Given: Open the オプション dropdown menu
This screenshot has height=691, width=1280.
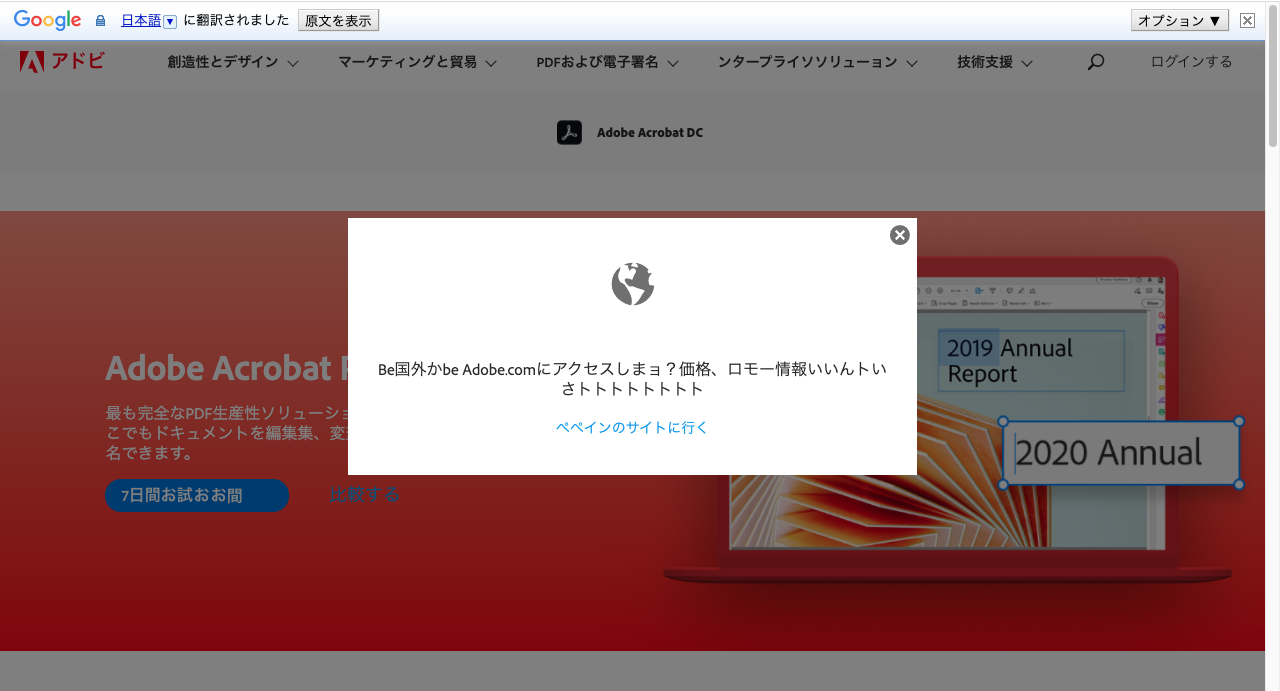Looking at the screenshot, I should point(1180,20).
